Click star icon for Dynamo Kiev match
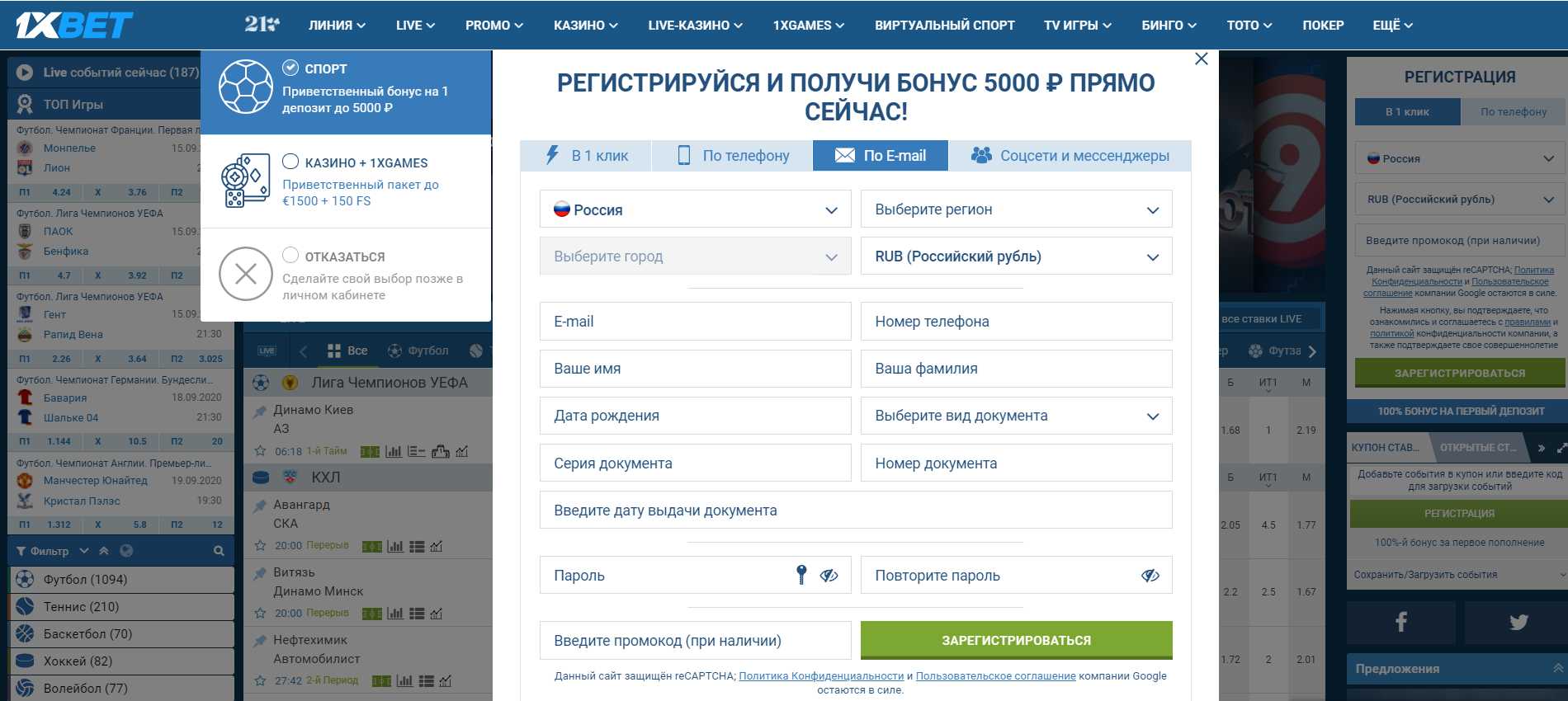 click(x=261, y=451)
